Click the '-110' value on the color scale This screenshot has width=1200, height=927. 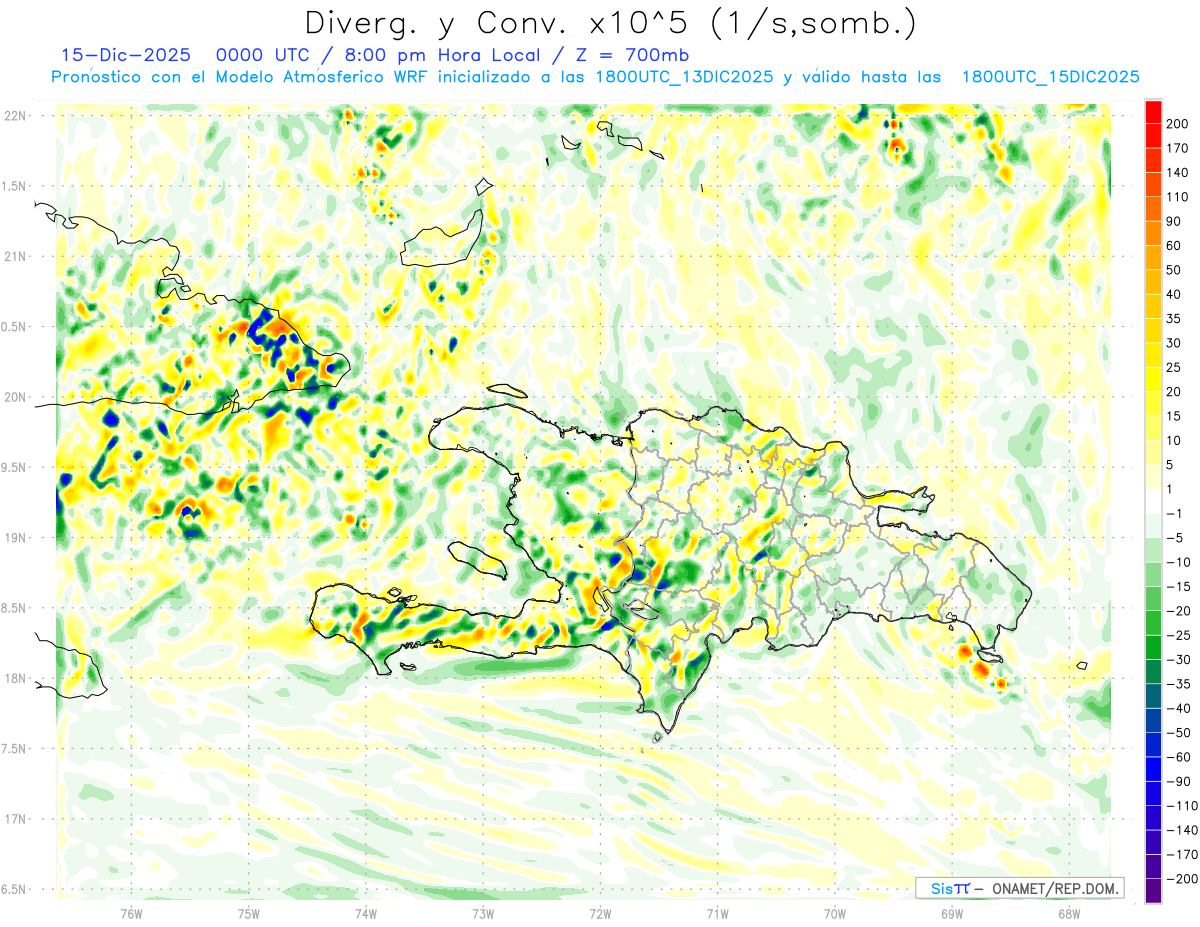point(1184,806)
